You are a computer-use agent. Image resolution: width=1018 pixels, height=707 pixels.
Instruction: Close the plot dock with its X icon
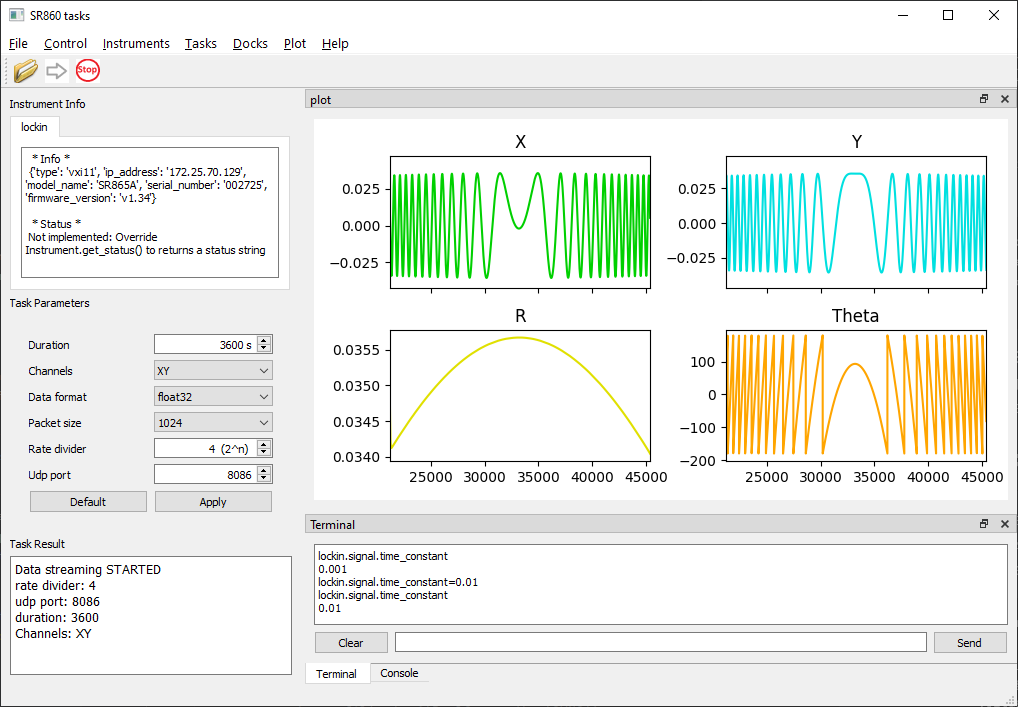click(x=1005, y=99)
